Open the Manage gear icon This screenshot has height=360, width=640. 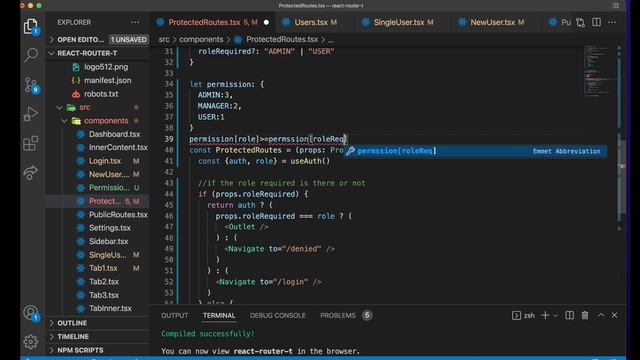(31, 342)
